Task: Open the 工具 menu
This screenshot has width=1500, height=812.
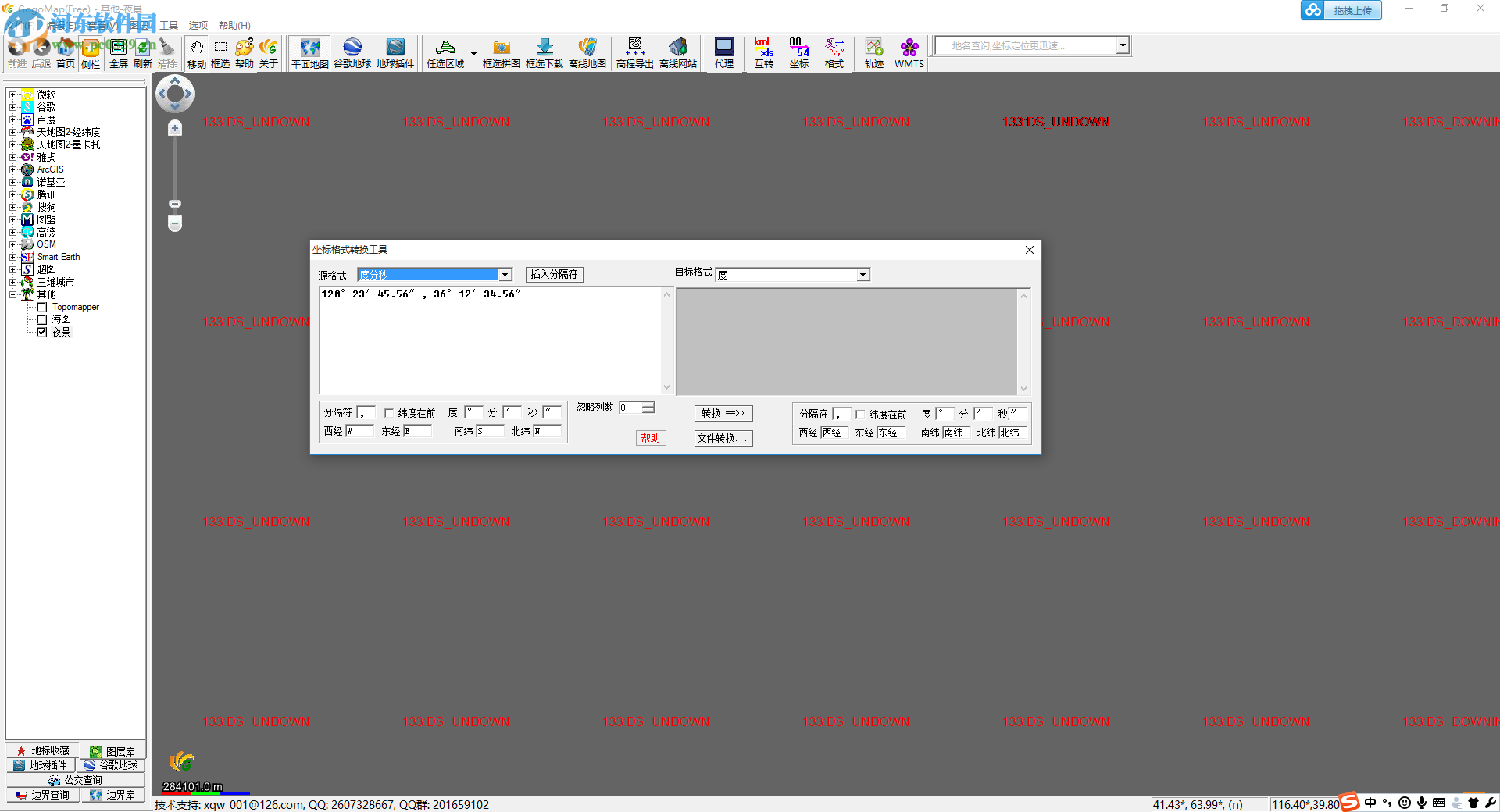Action: tap(169, 25)
